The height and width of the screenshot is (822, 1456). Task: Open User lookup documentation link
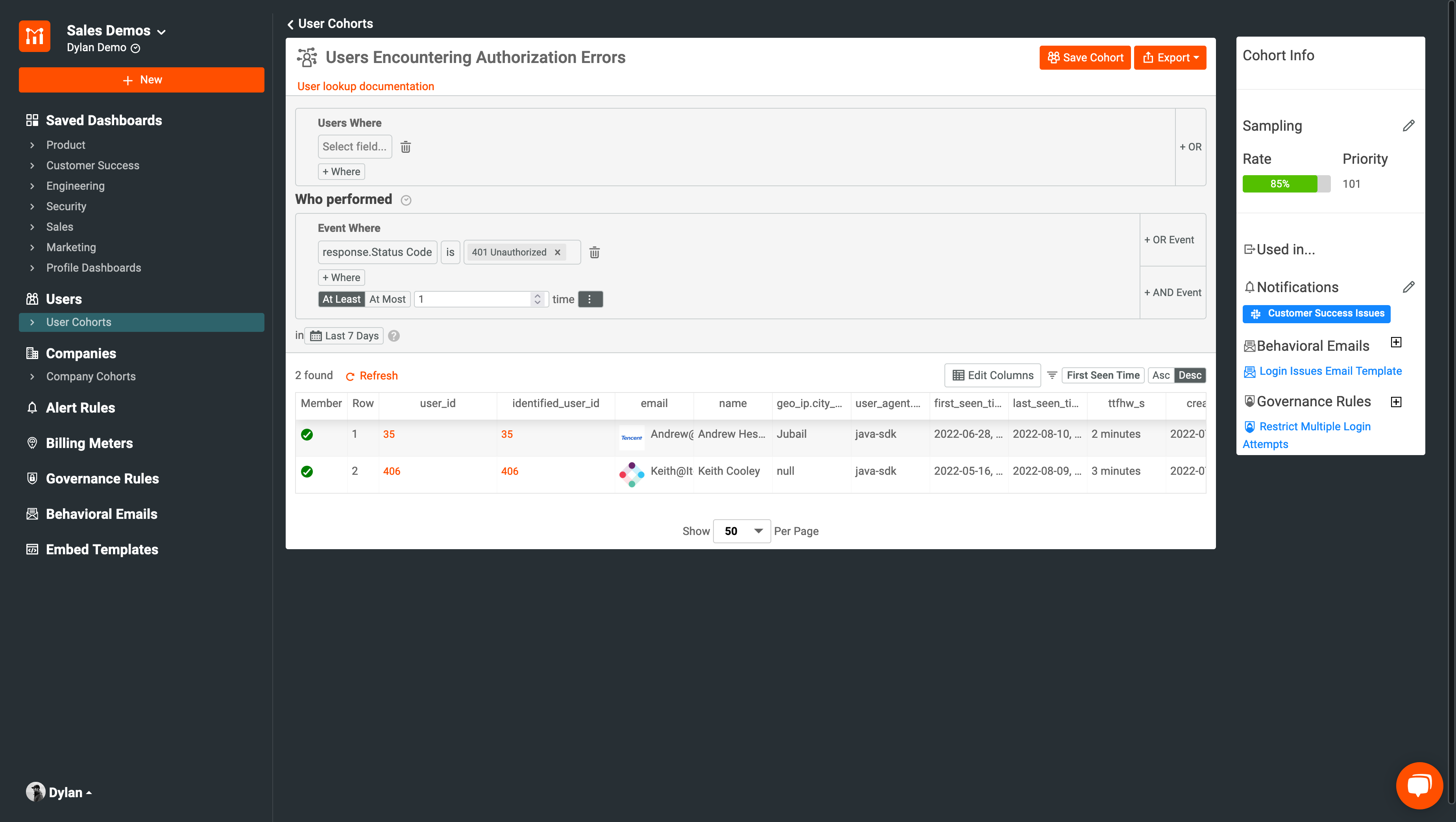366,87
